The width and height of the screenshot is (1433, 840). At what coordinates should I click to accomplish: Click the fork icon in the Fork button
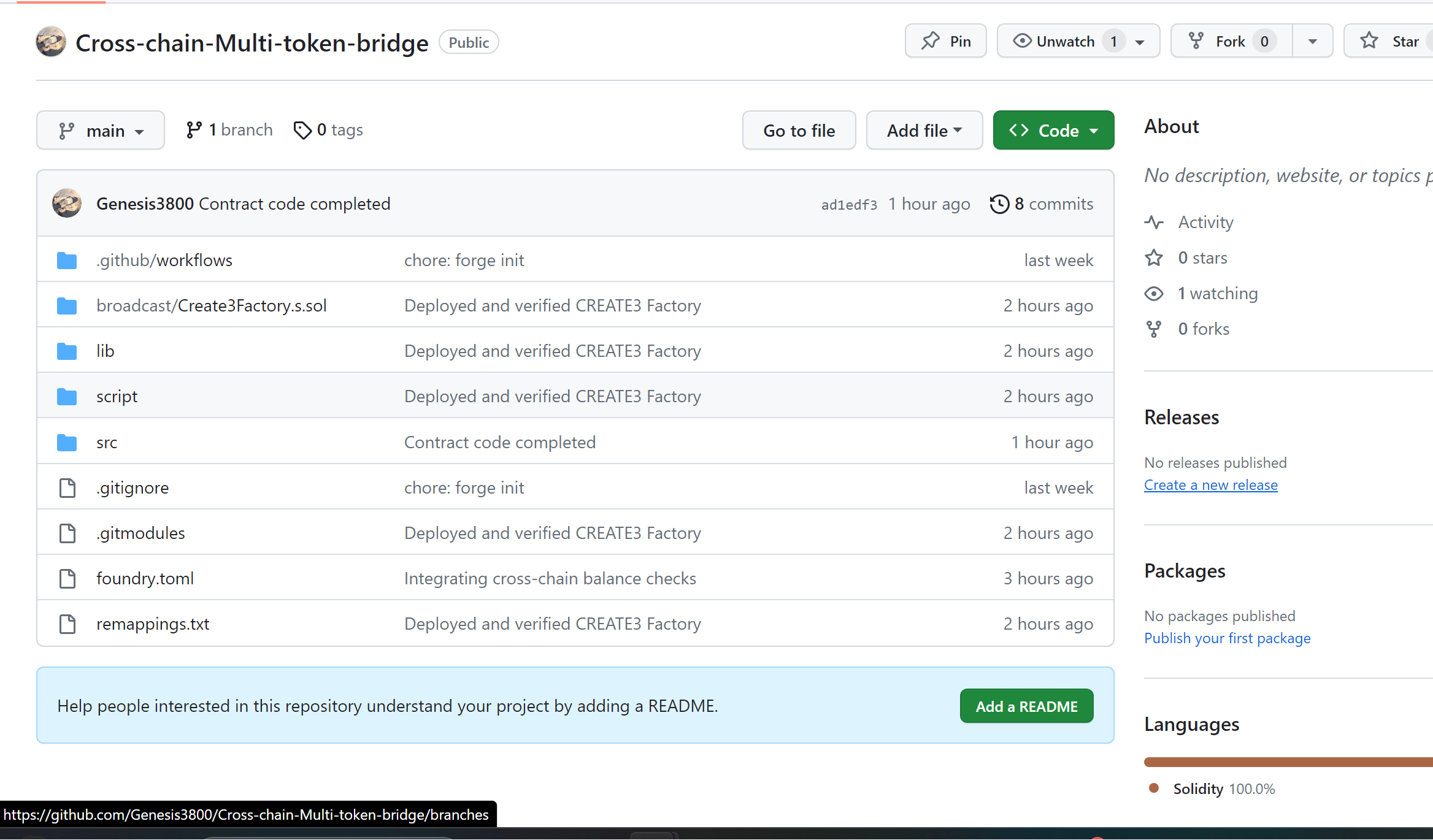[1196, 41]
